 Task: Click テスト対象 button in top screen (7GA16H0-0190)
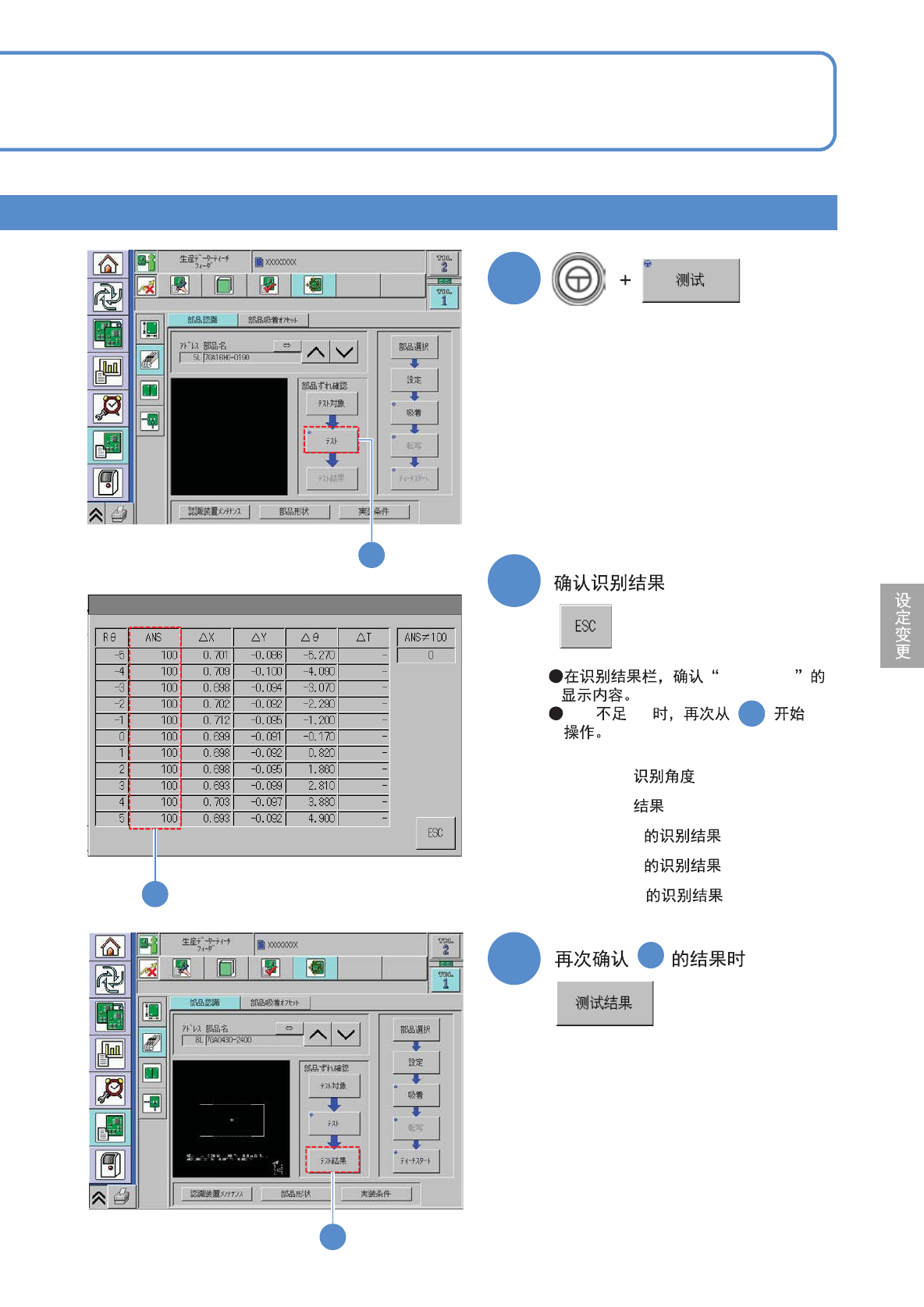pos(332,403)
